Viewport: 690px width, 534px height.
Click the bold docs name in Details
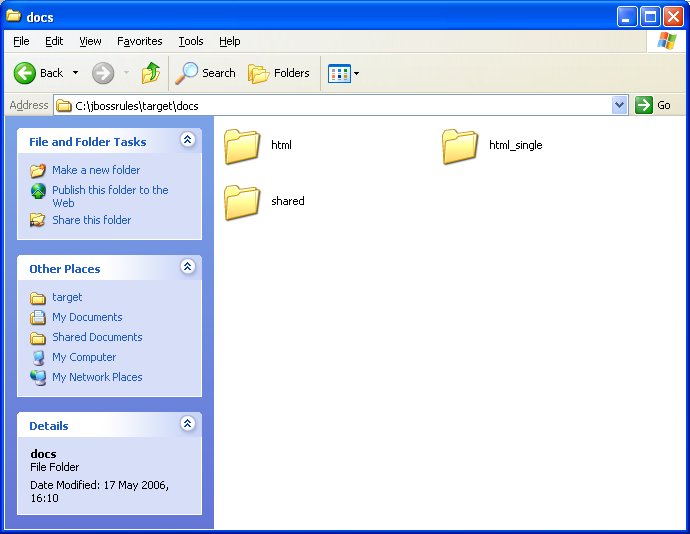[x=43, y=453]
